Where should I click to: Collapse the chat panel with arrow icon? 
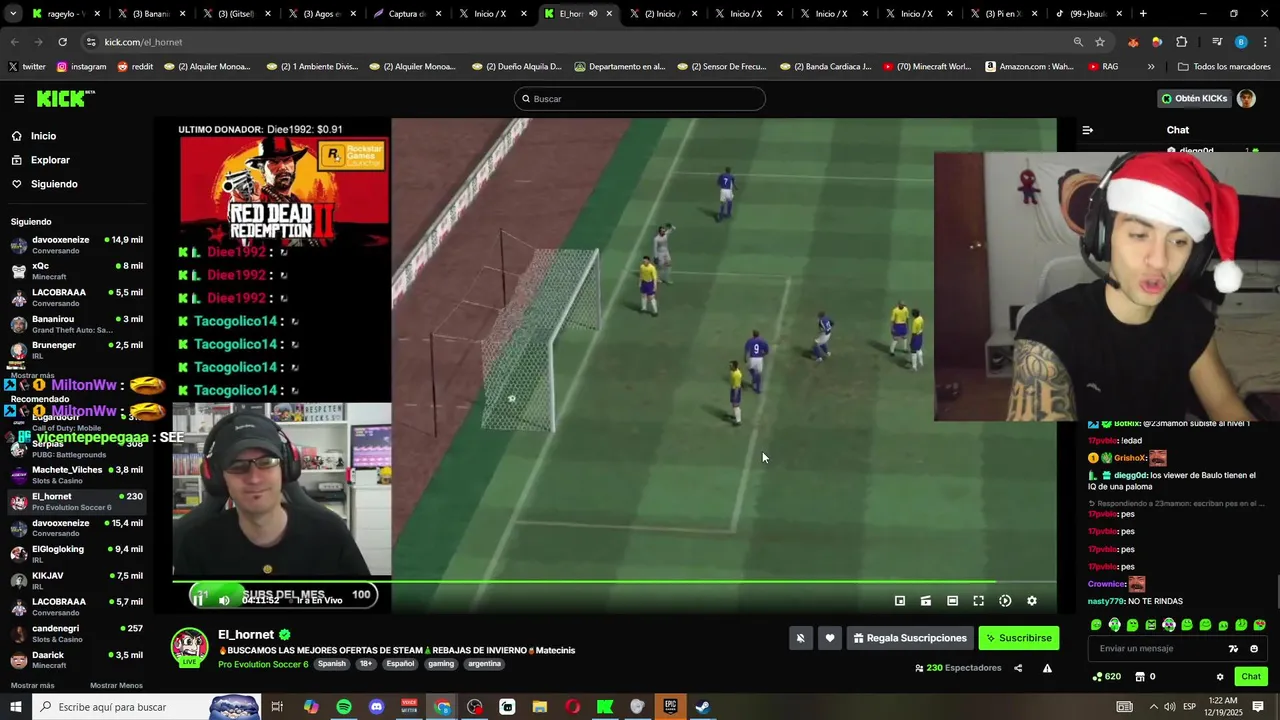(1088, 130)
